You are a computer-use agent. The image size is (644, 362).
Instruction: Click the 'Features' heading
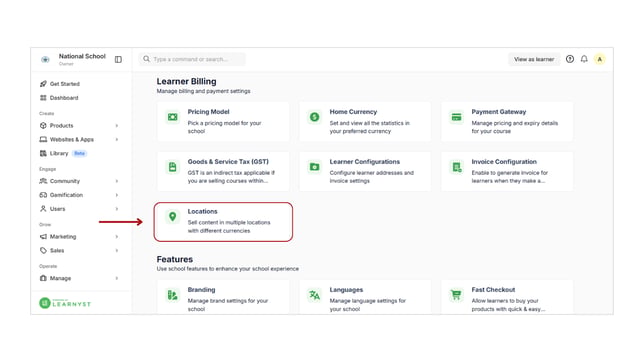[x=175, y=259]
